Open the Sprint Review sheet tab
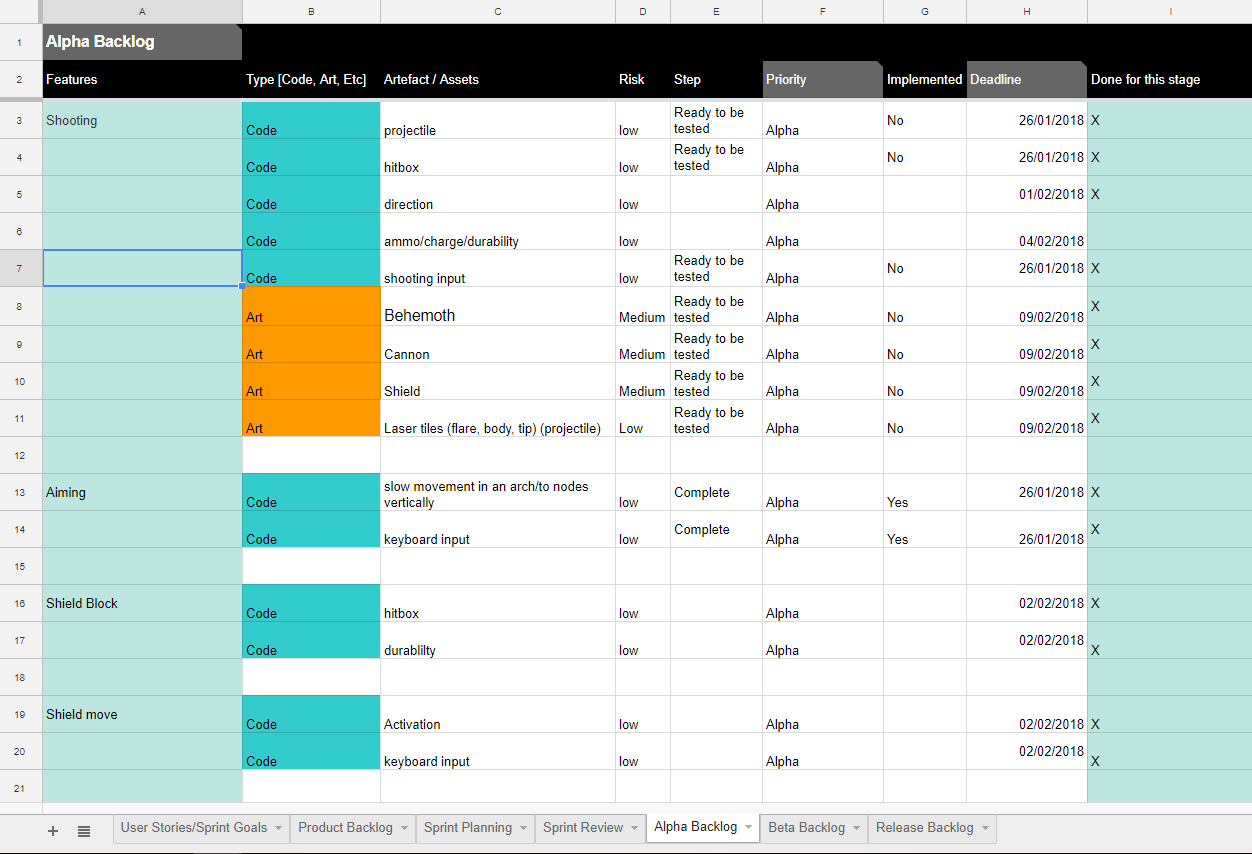 click(583, 828)
